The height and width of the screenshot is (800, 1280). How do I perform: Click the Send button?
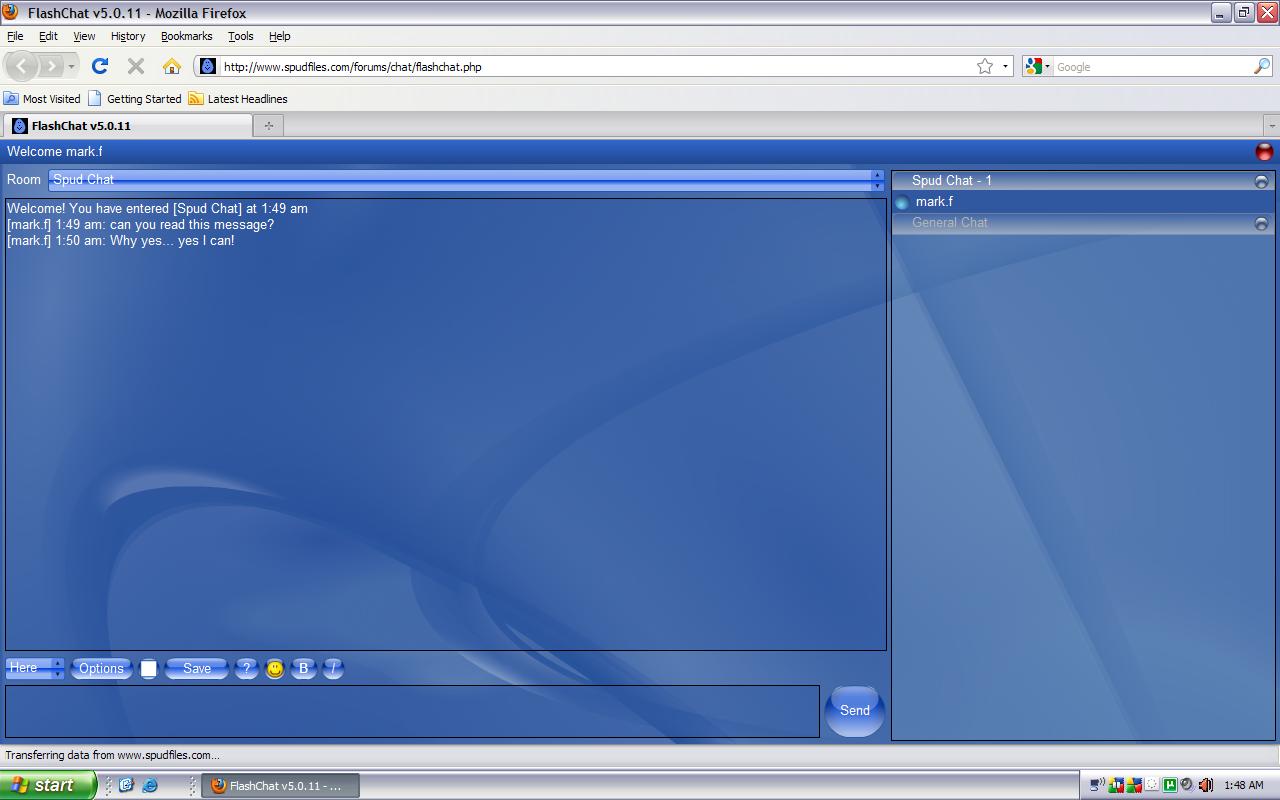pos(854,710)
